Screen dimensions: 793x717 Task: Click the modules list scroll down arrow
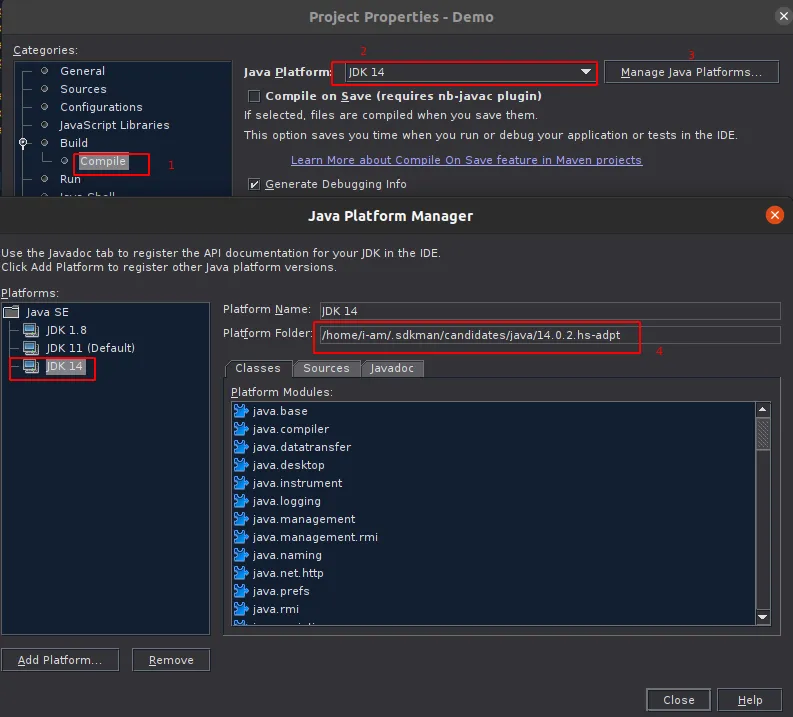pyautogui.click(x=763, y=617)
